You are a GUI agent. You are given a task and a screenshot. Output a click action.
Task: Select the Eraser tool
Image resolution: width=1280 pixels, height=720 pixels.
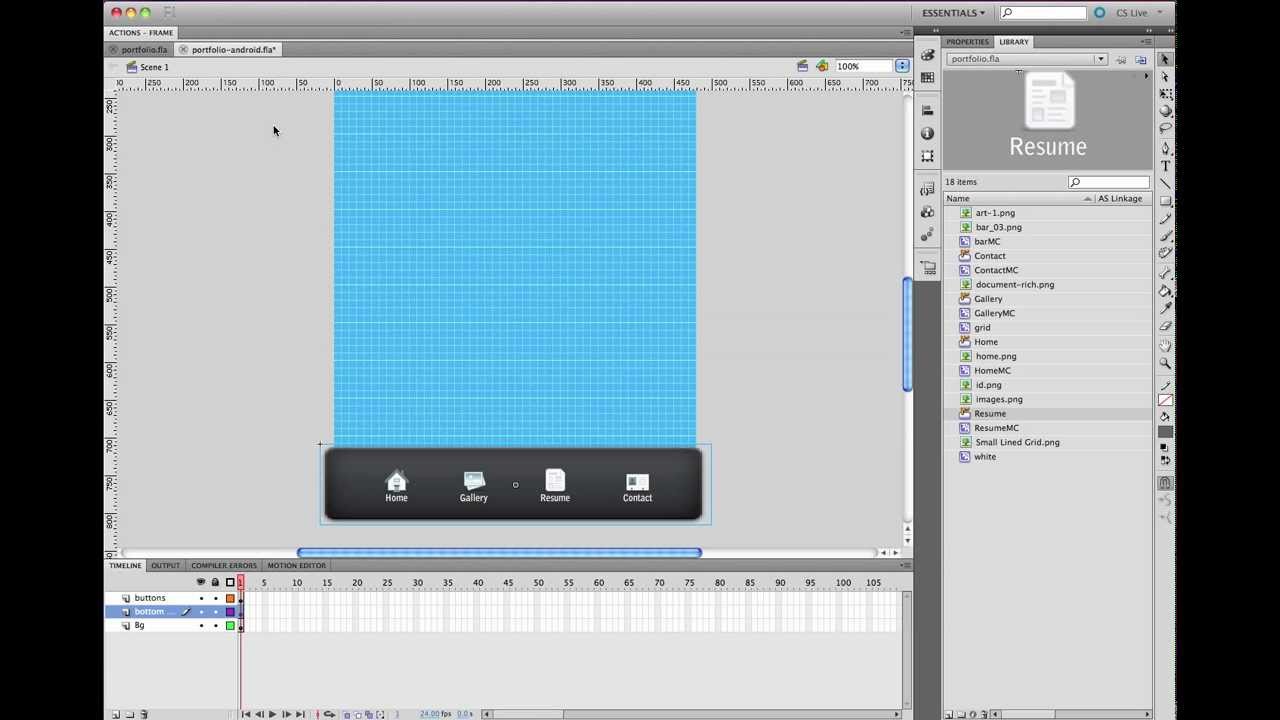click(1165, 326)
